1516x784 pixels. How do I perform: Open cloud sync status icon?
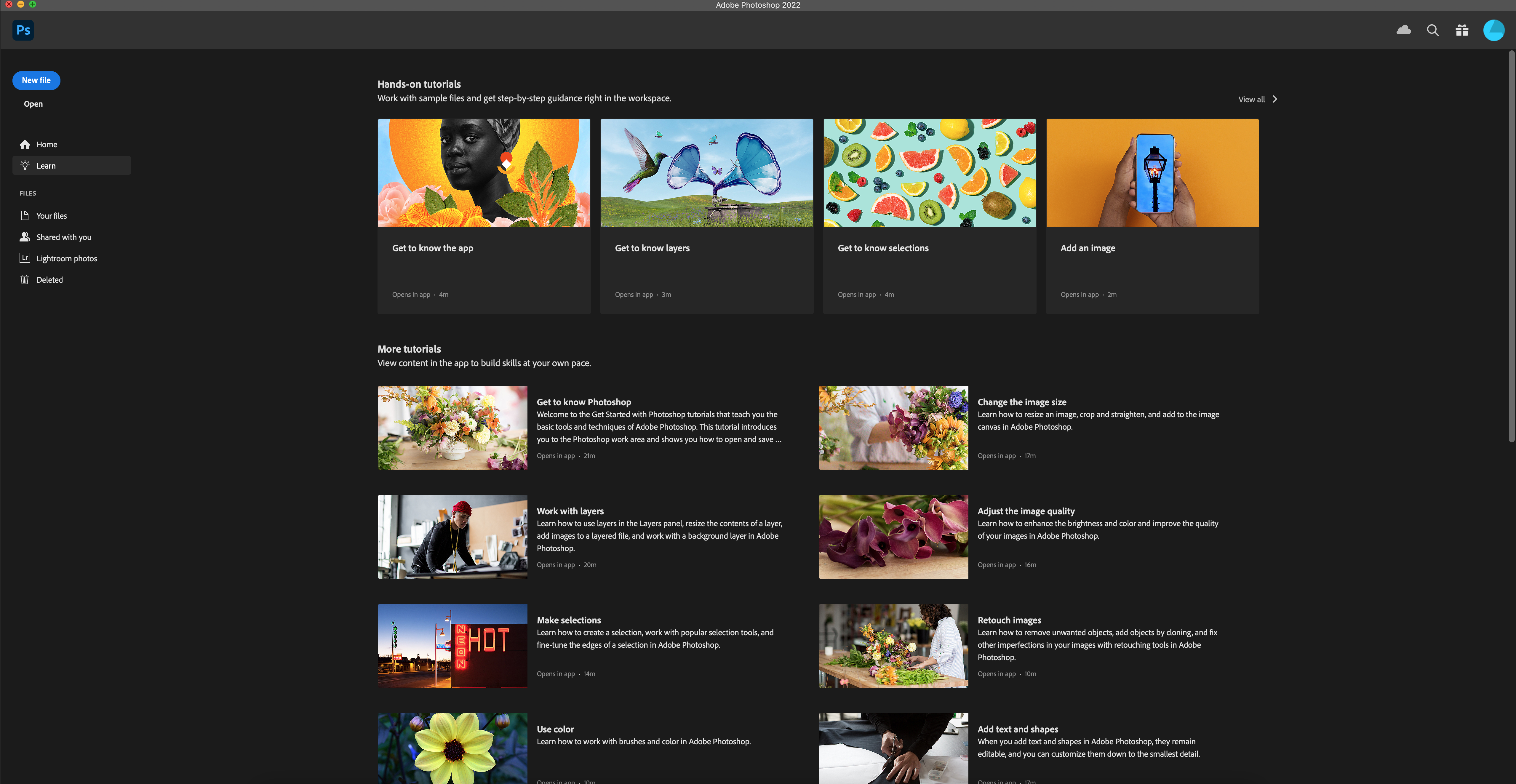point(1404,30)
